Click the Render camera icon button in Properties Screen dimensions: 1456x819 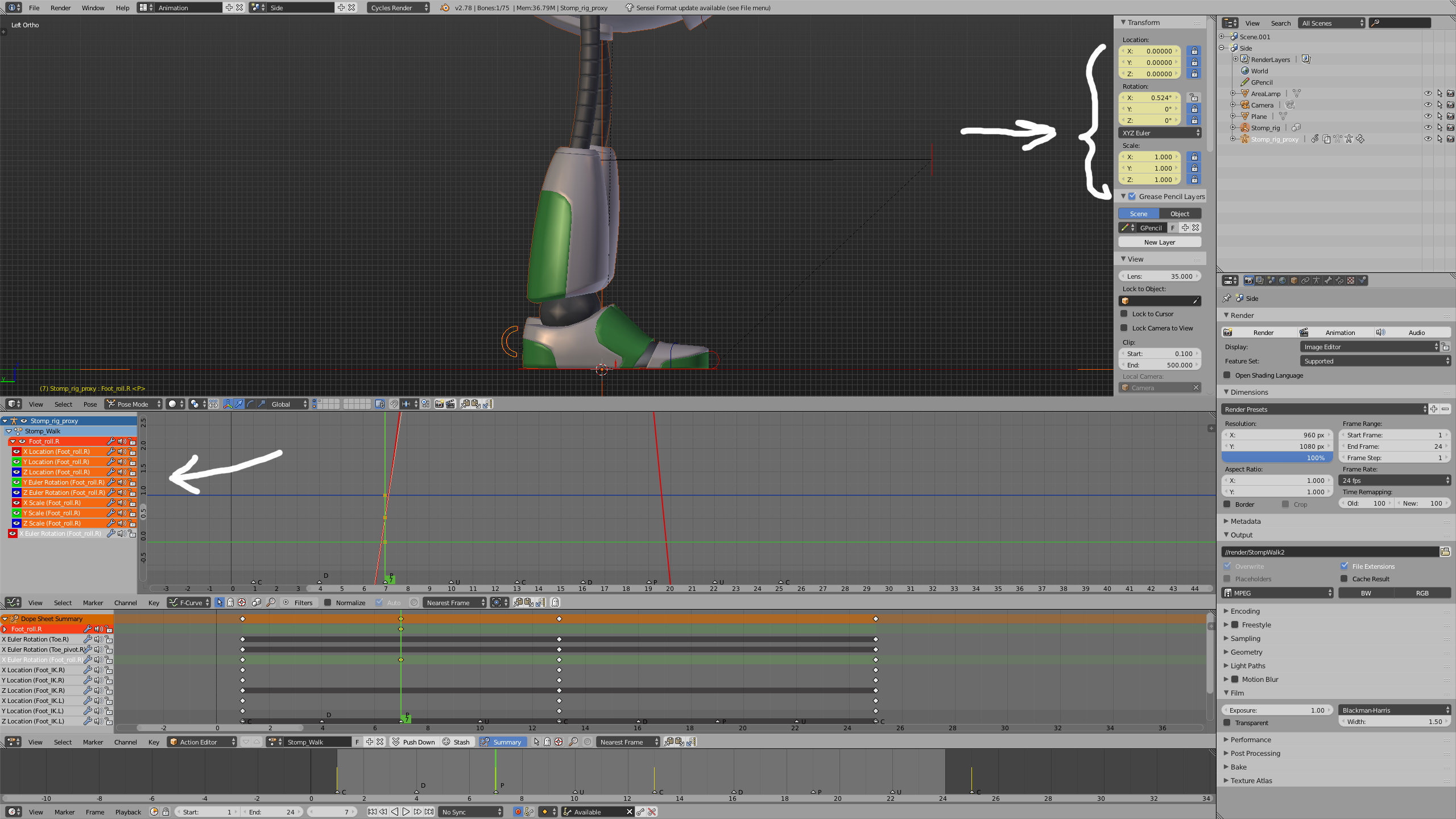click(1249, 280)
